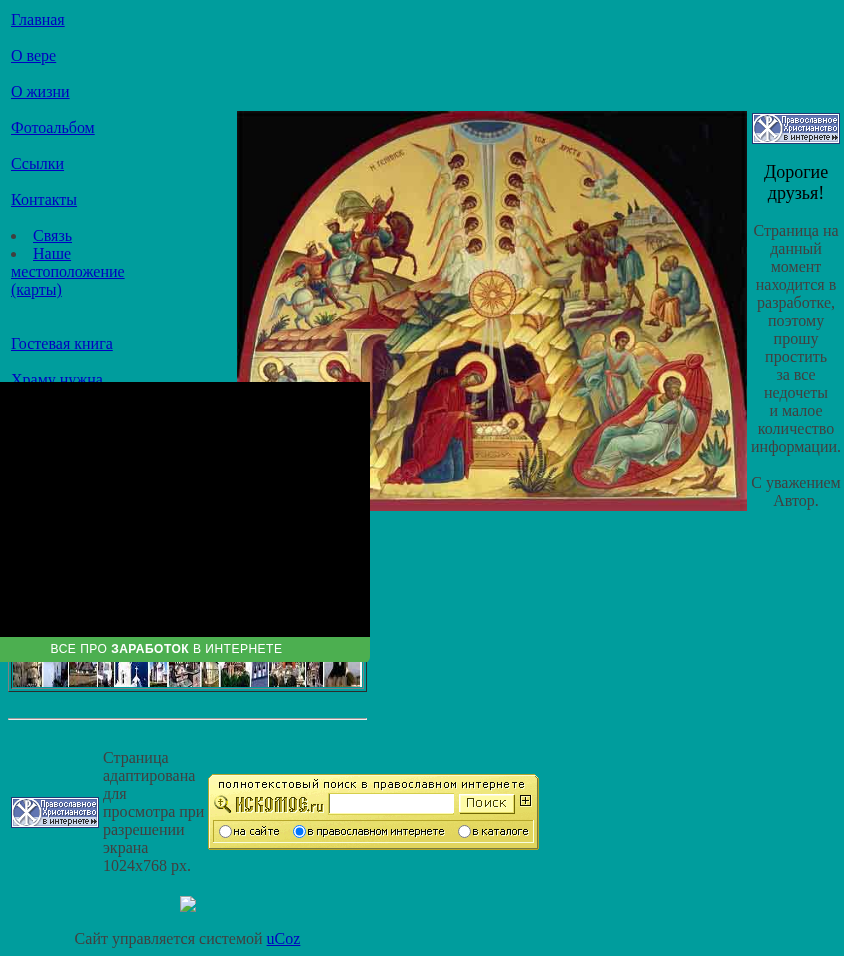Click the broken image icon above footer

(x=188, y=904)
